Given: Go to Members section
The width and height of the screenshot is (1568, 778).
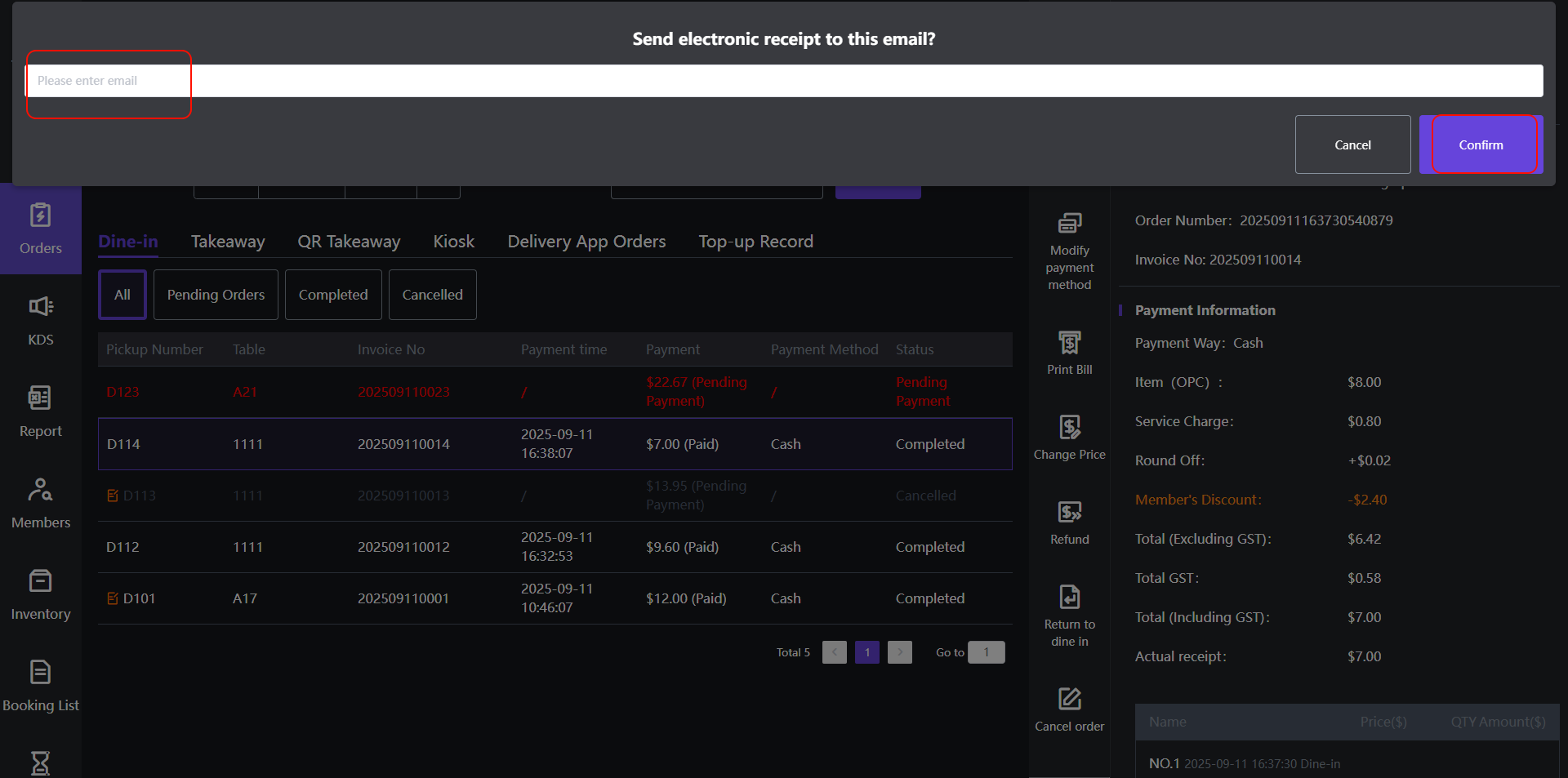Looking at the screenshot, I should [40, 490].
